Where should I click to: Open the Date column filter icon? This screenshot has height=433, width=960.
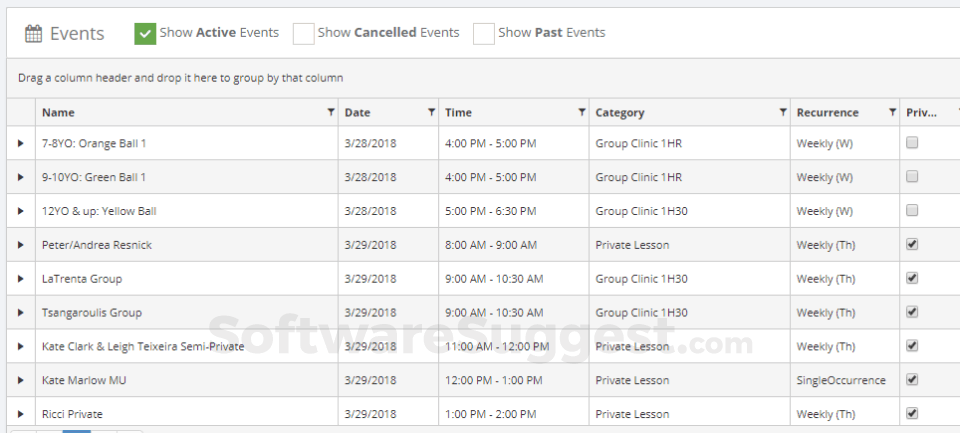(x=431, y=113)
